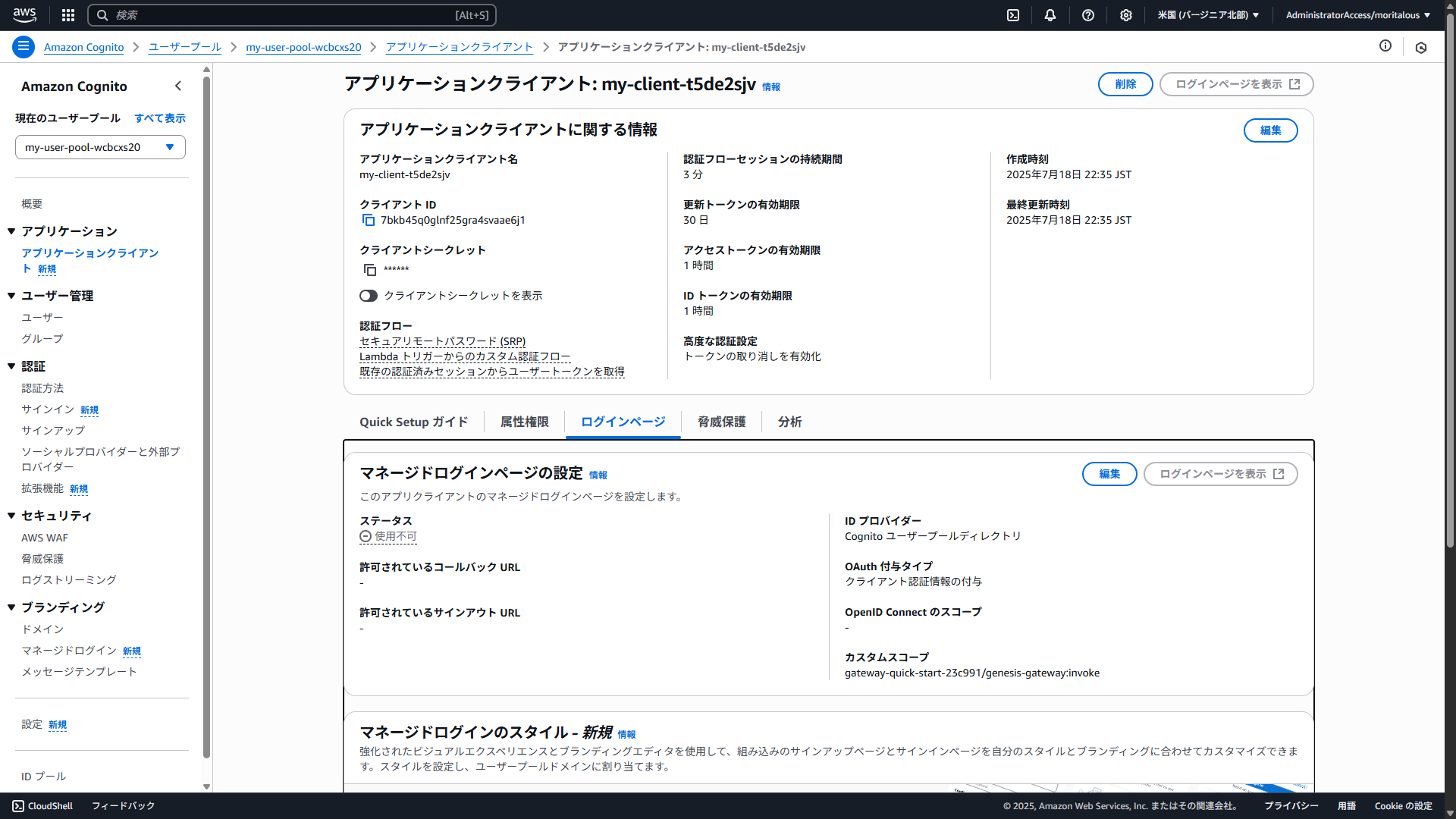Click 編集 in managed login settings

point(1109,474)
